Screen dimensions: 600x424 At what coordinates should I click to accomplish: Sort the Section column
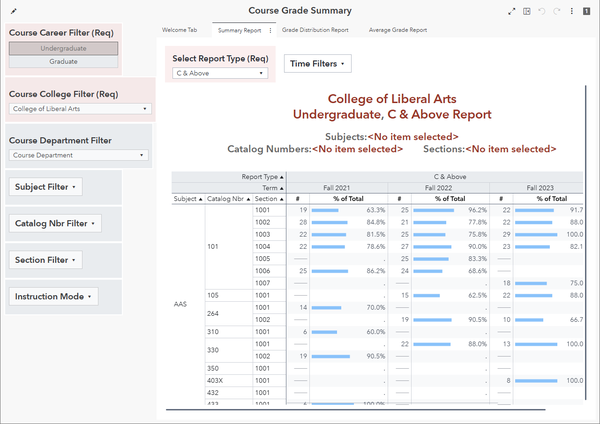pyautogui.click(x=282, y=199)
